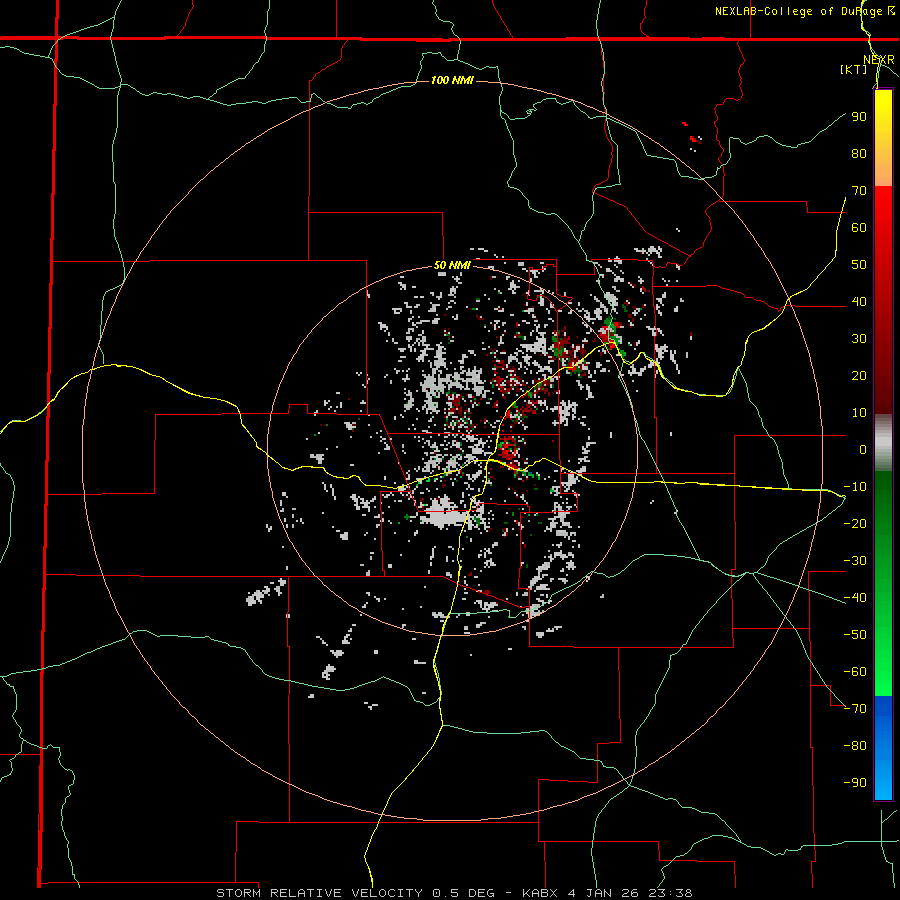This screenshot has width=900, height=900.
Task: Click the 90 value on the velocity scale
Action: 859,117
